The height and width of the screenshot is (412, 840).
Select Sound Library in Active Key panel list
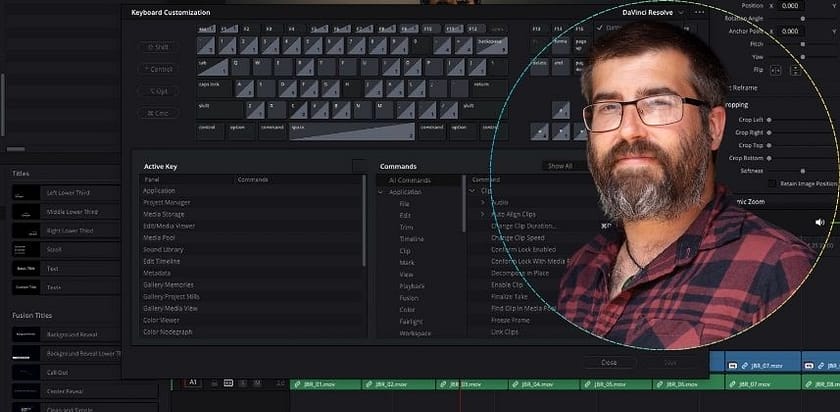pyautogui.click(x=163, y=250)
